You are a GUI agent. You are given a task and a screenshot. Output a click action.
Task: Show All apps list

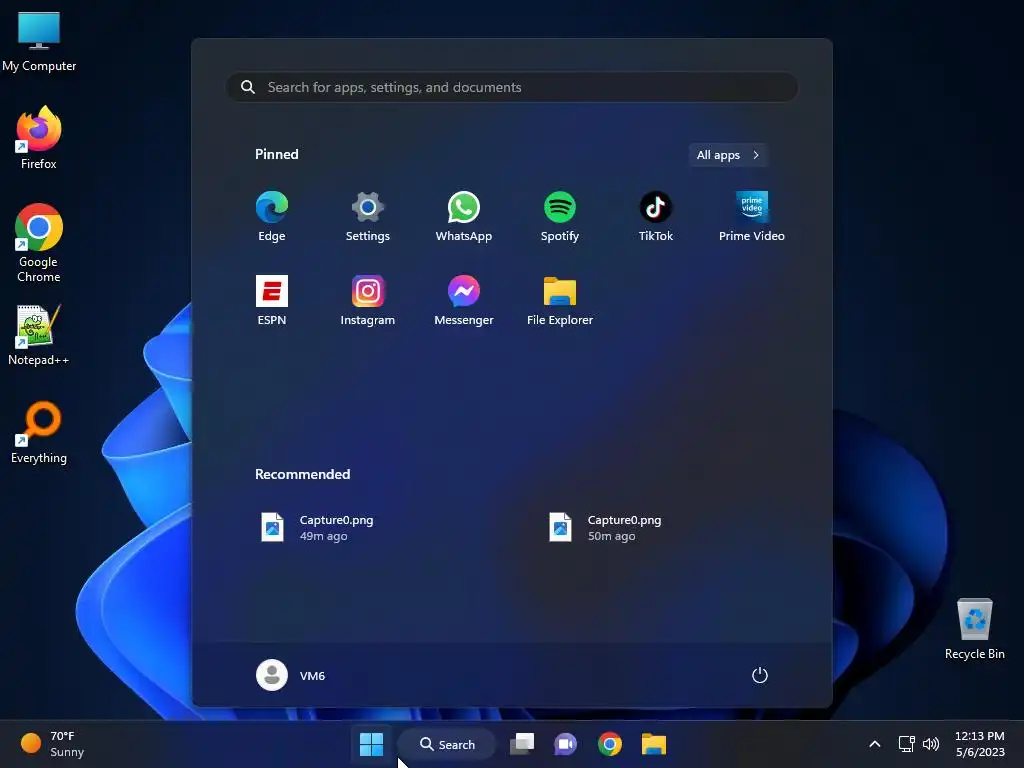coord(728,155)
